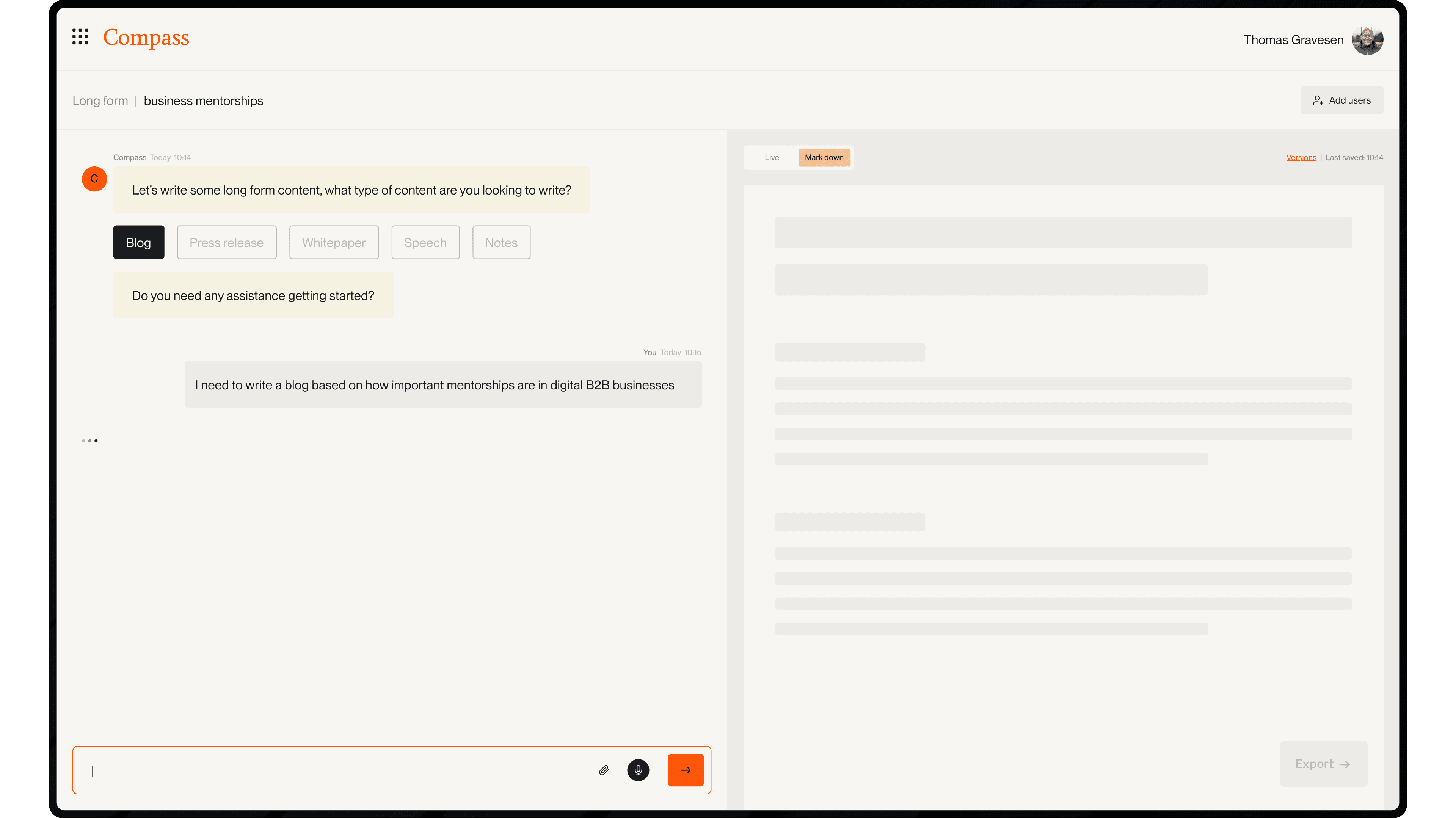Start voice input with microphone icon
This screenshot has height=819, width=1456.
(x=638, y=770)
